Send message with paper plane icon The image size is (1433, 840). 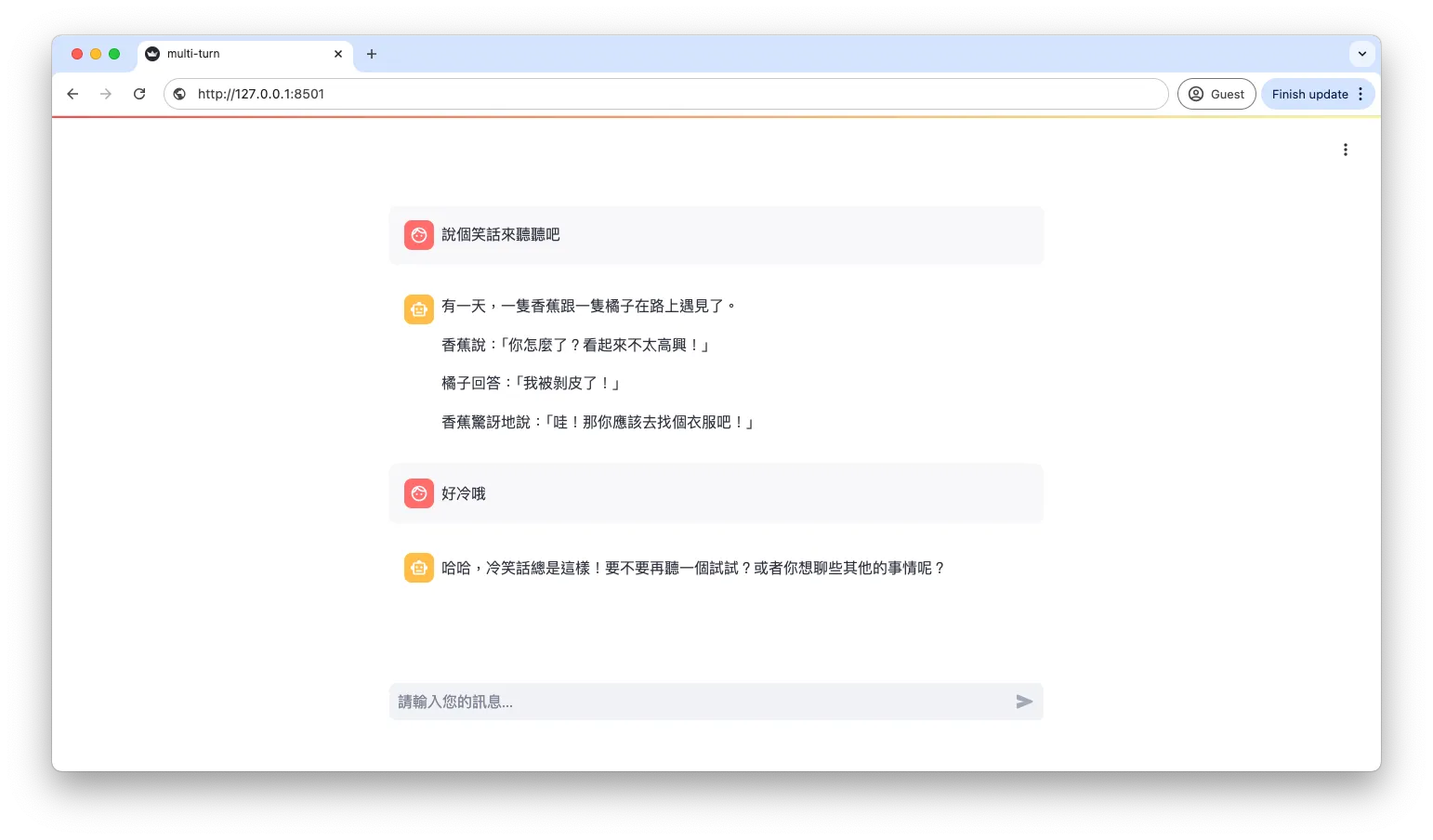[x=1024, y=702]
